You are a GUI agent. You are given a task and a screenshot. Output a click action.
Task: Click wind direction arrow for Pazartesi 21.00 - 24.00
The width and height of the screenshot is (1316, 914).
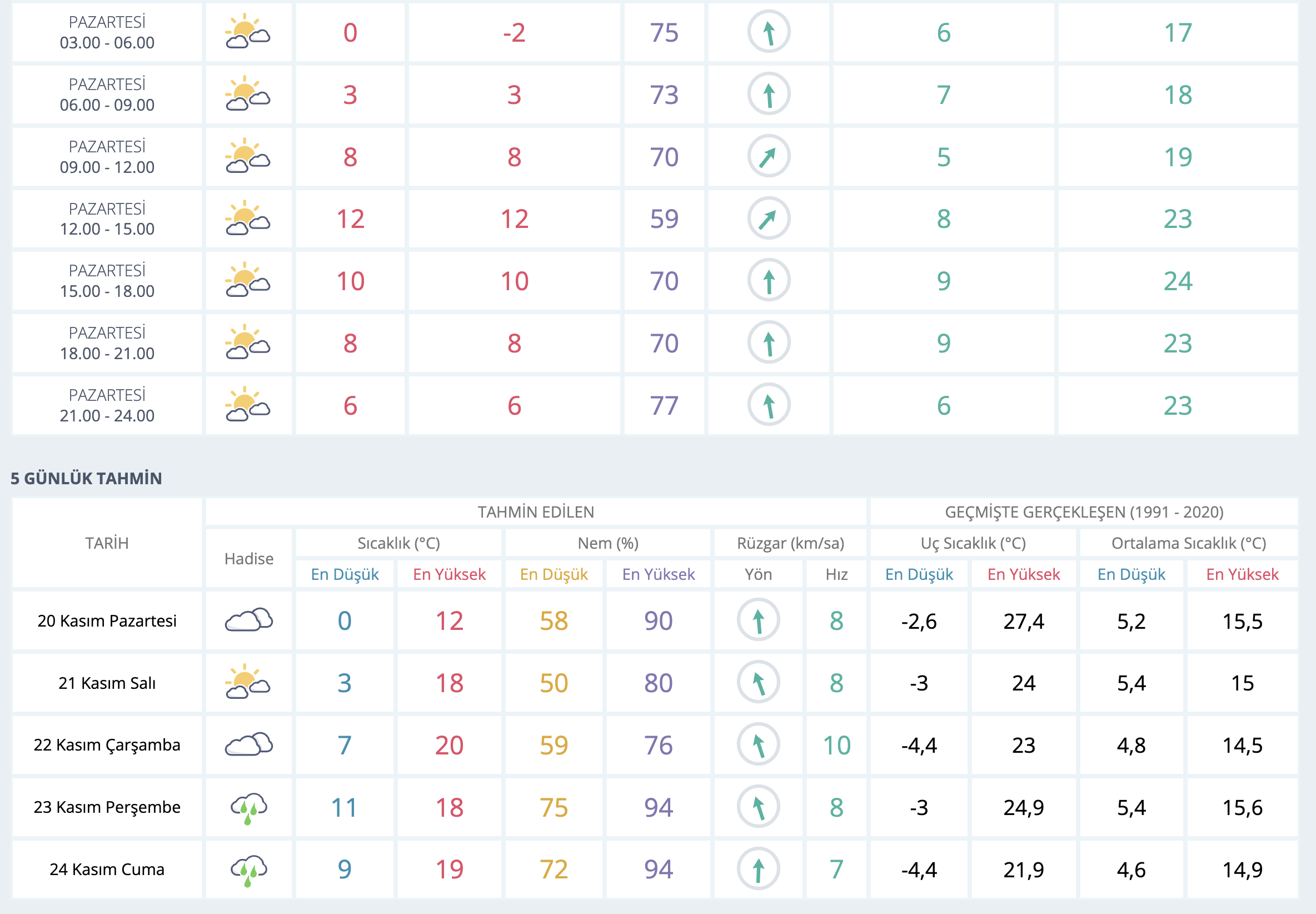(768, 405)
